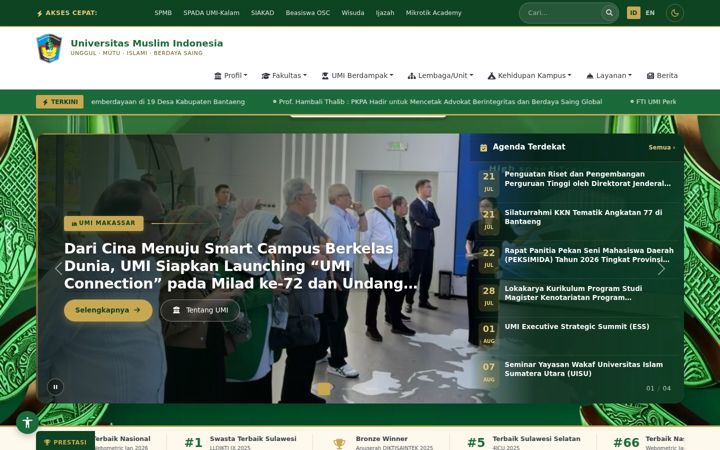Open agenda Seminar Yayasan Wakaf UISU
The width and height of the screenshot is (720, 450).
coord(584,369)
